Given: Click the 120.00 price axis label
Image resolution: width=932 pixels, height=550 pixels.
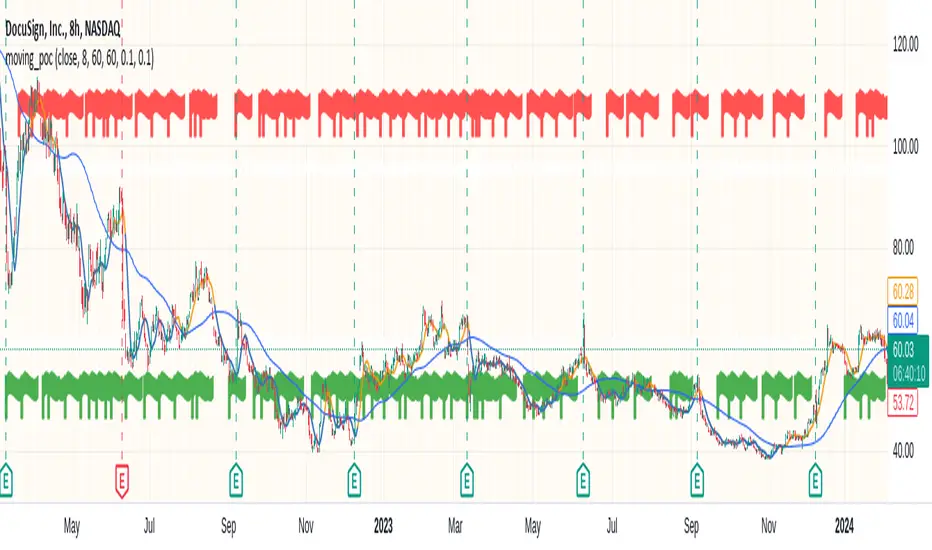Looking at the screenshot, I should click(905, 45).
